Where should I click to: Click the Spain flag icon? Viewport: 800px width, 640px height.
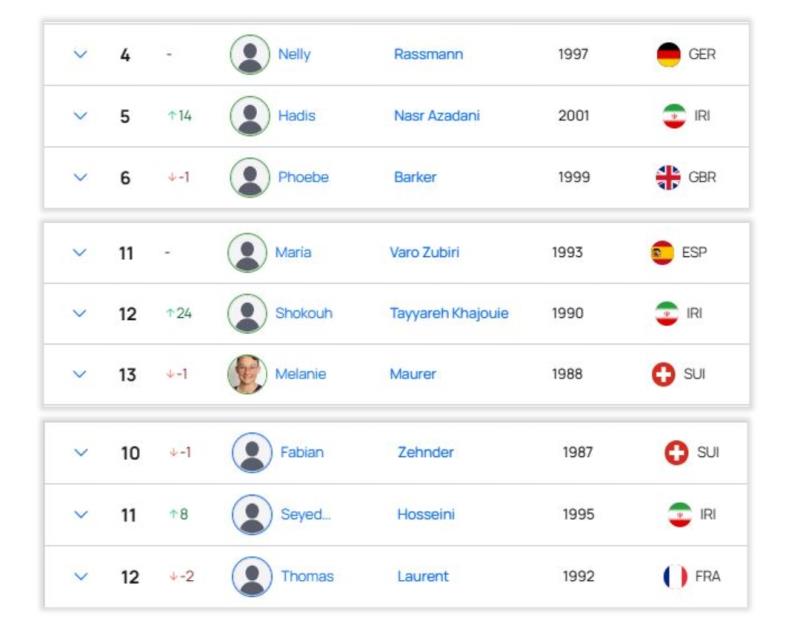pos(663,253)
